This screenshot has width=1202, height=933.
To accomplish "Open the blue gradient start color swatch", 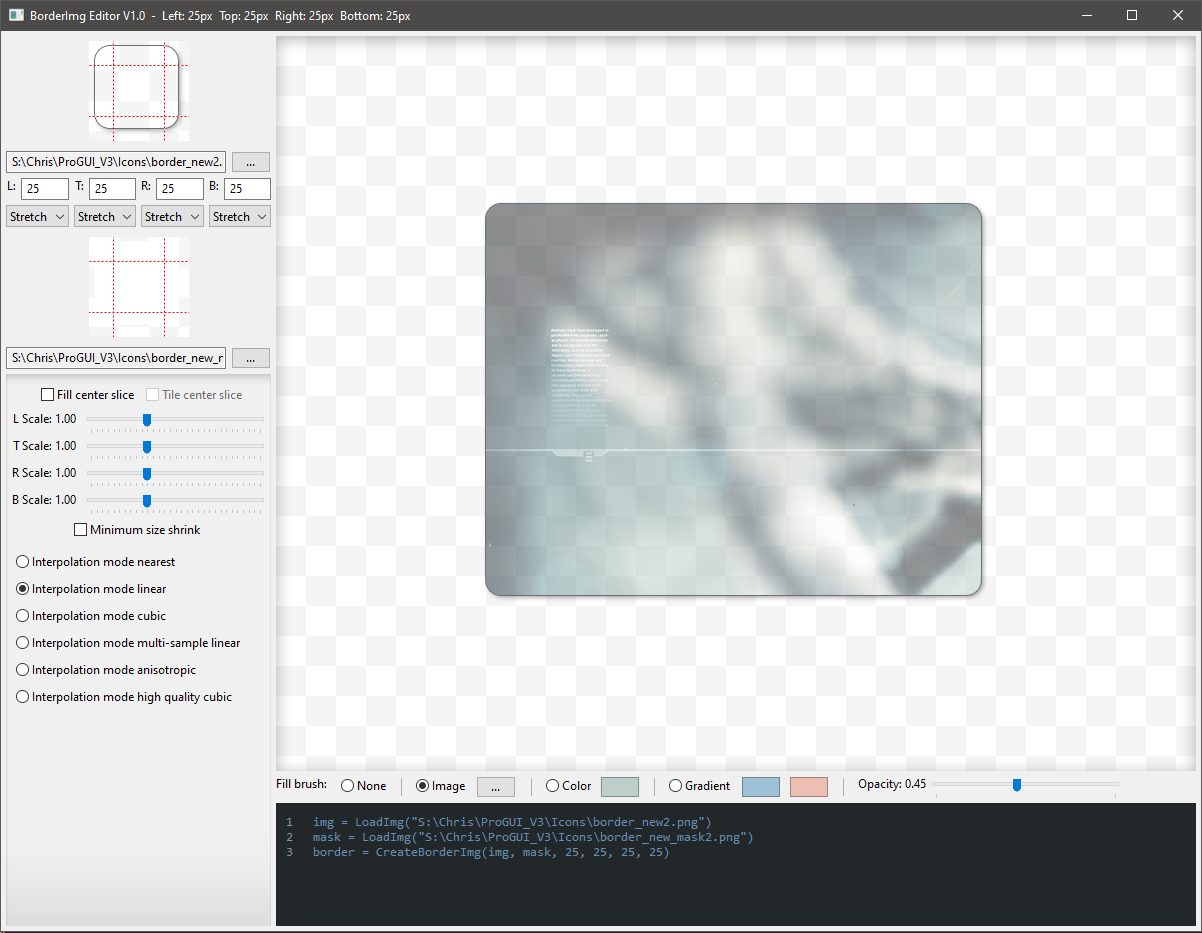I will (x=761, y=786).
